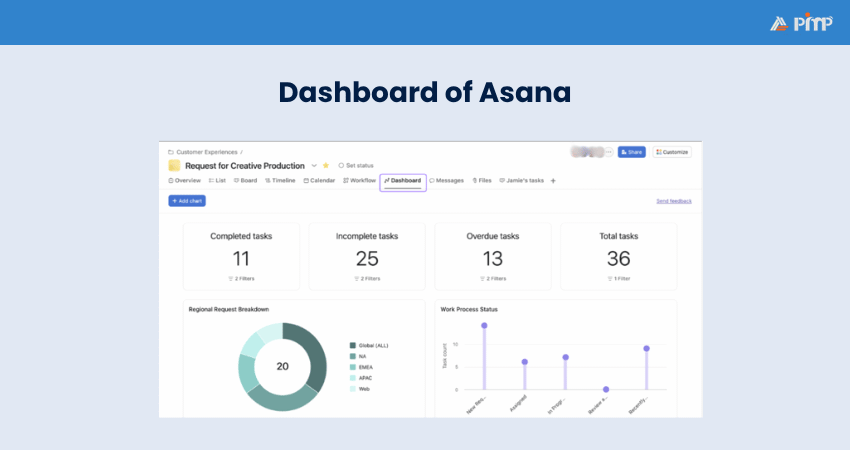Click 1 Filter under Total tasks
Image resolution: width=850 pixels, height=450 pixels.
619,279
